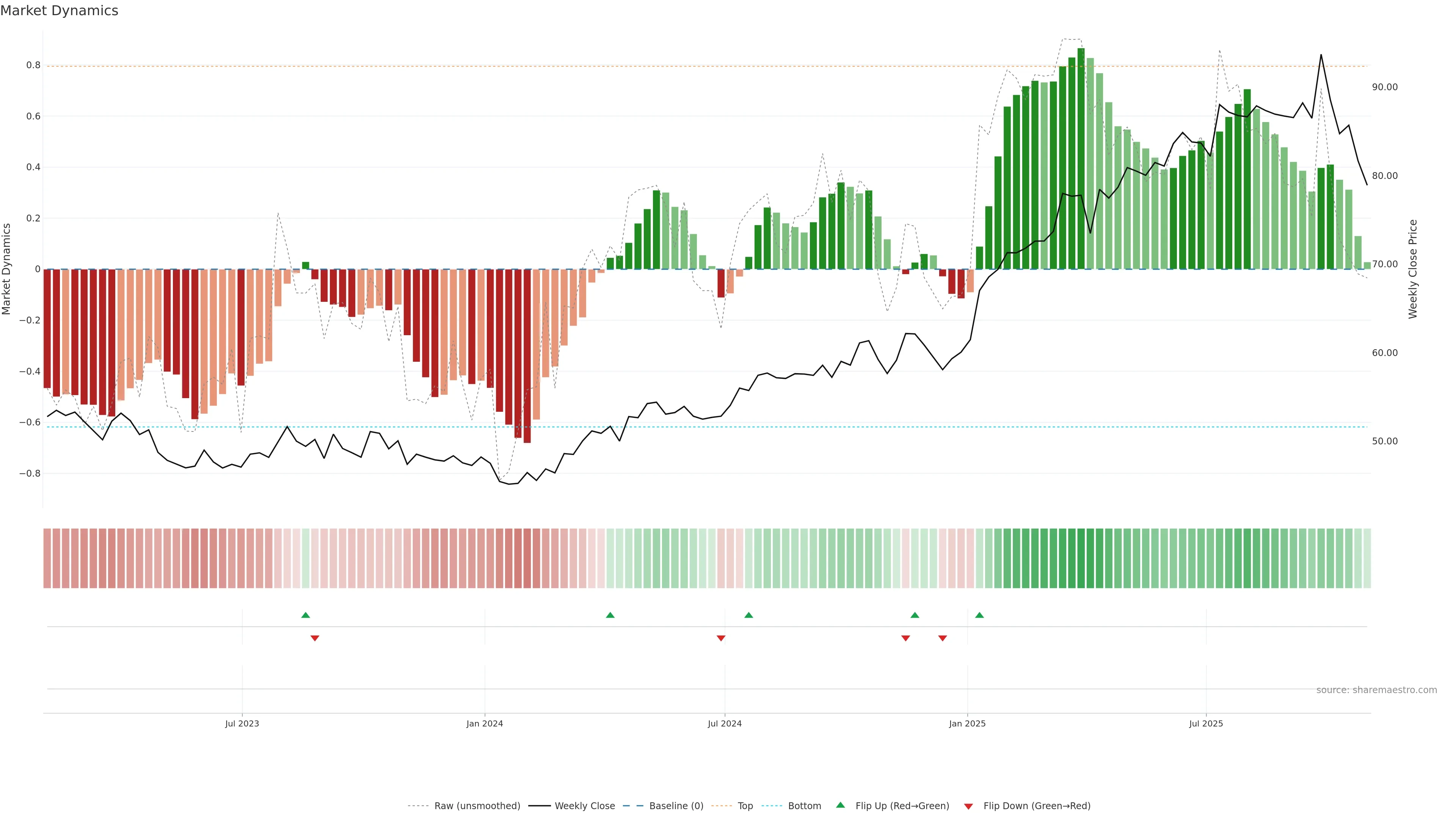Click the rightmost red flip-down triangle marker
Screen dimensions: 1456x819
pos(942,638)
